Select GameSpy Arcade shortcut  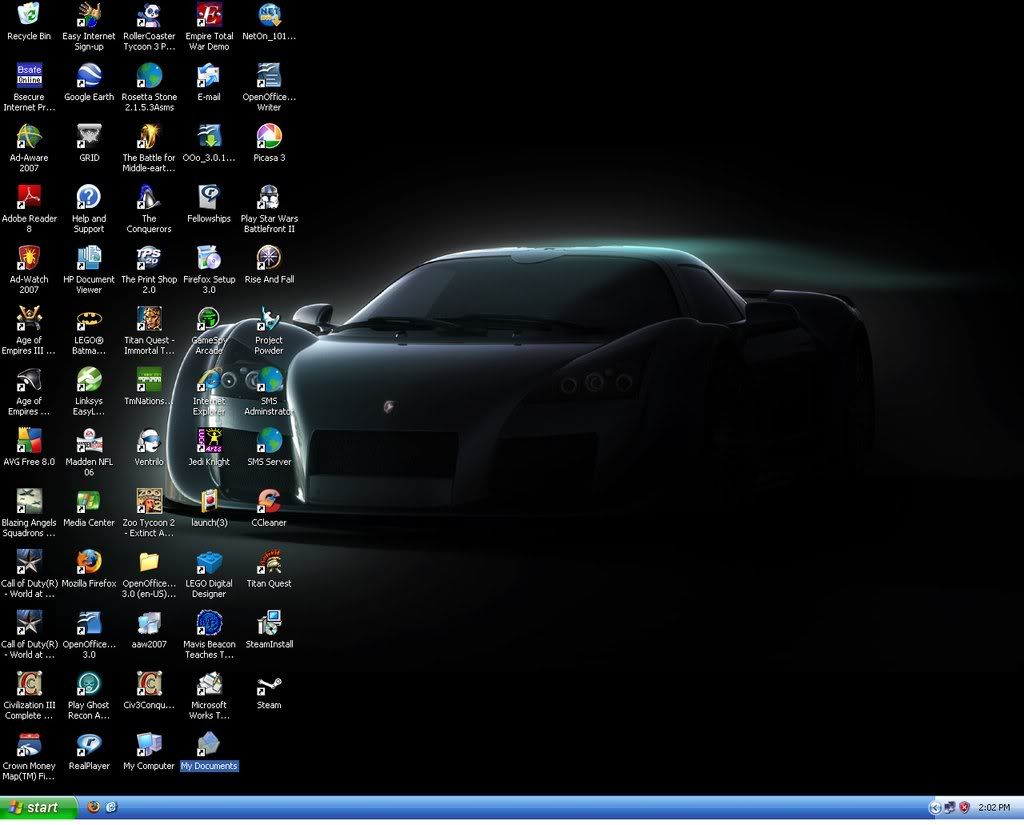209,319
